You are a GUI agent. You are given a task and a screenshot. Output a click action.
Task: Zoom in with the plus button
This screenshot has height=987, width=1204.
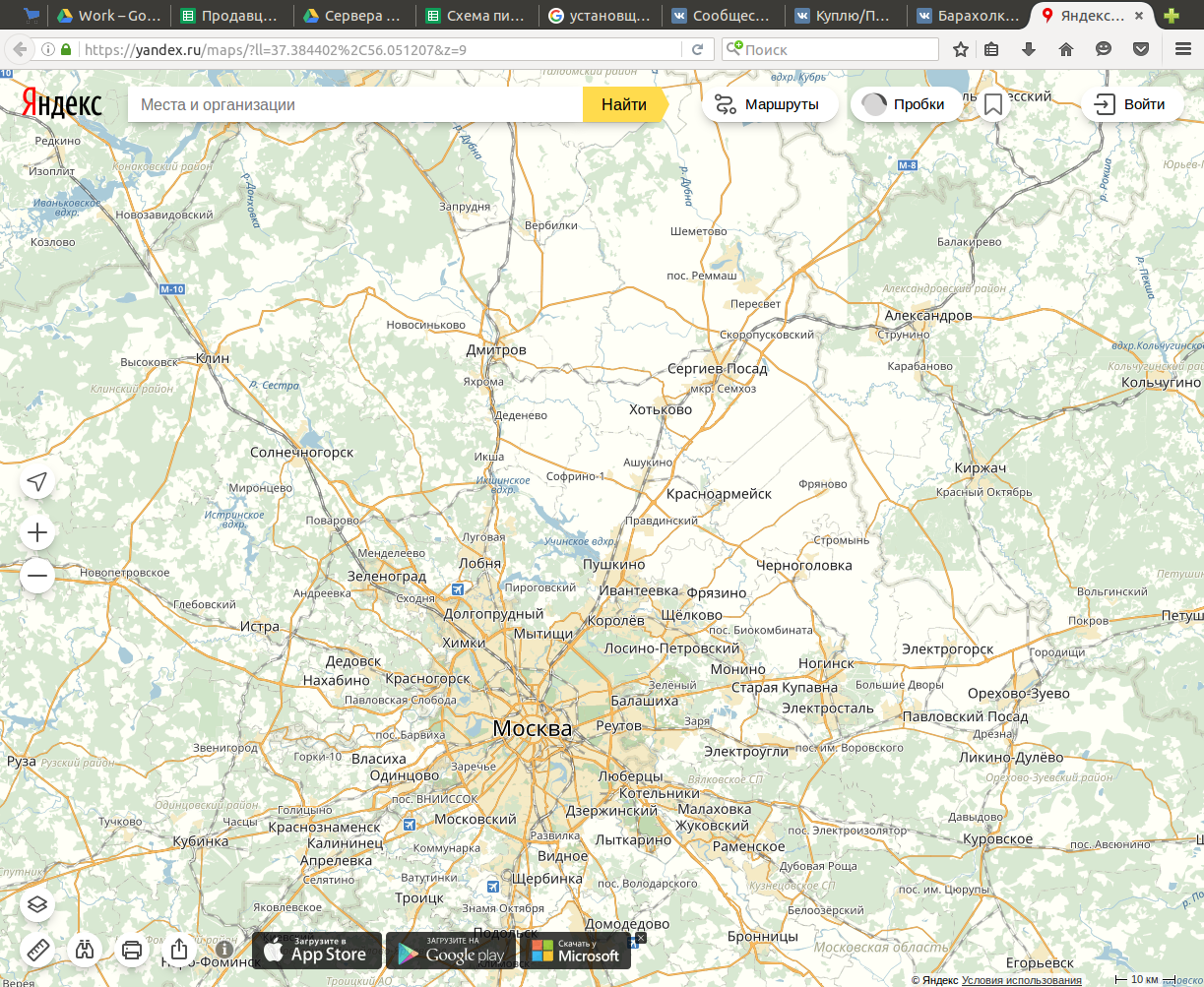click(37, 533)
